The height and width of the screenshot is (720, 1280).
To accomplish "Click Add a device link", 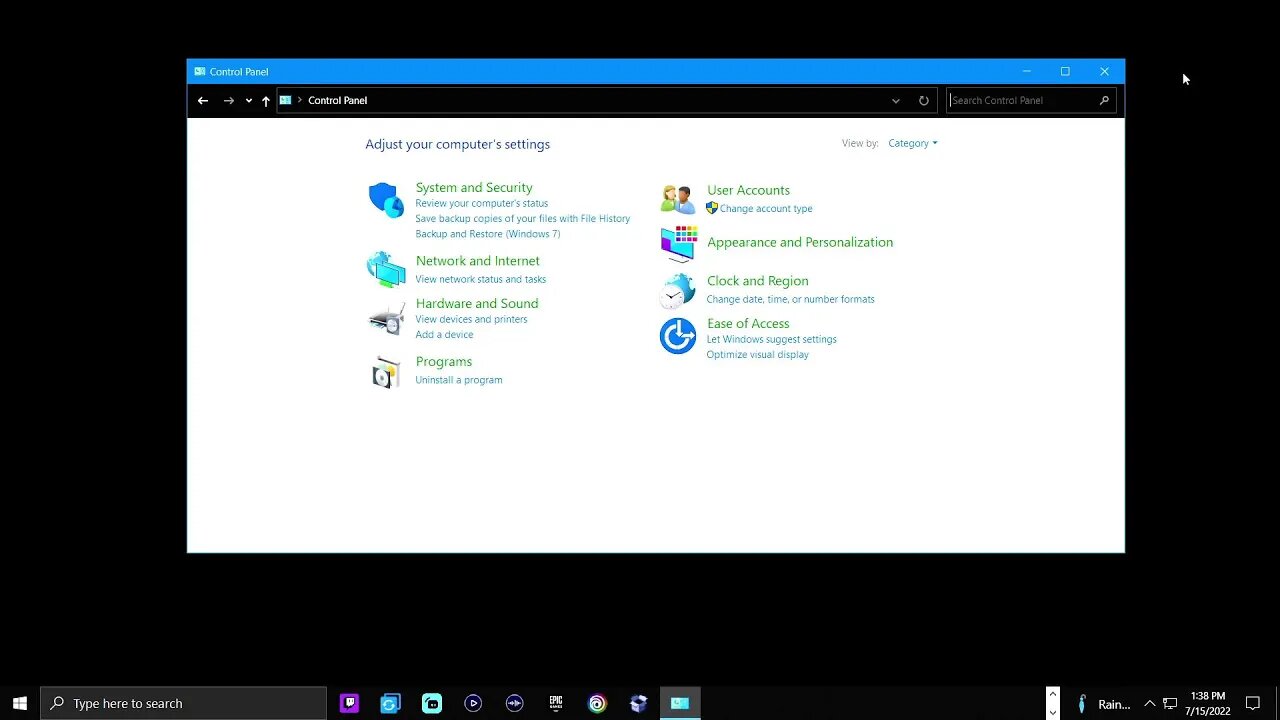I will pyautogui.click(x=445, y=335).
